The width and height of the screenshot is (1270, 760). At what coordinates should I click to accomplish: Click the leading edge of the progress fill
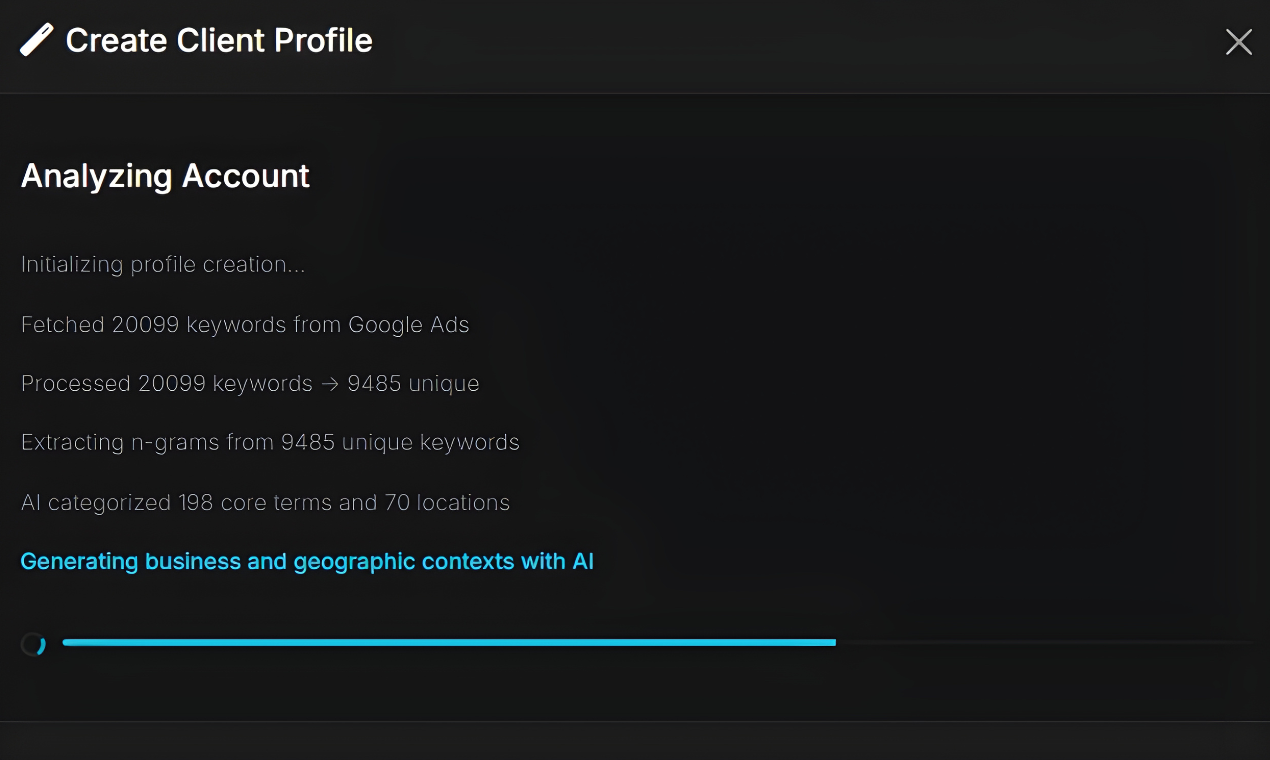(x=832, y=643)
